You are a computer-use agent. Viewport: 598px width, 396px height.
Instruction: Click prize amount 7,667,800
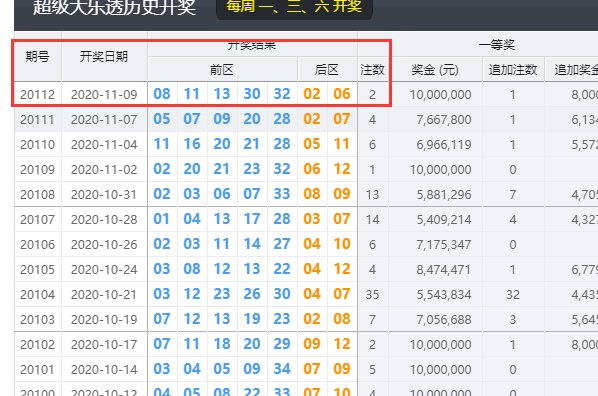444,120
